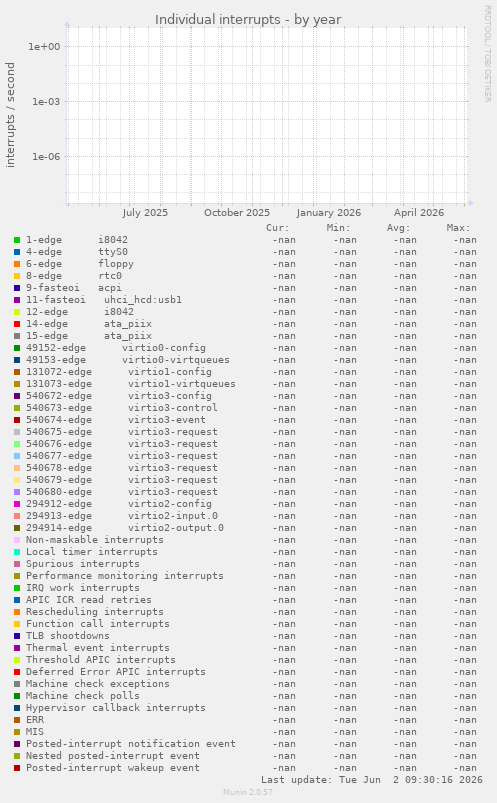Click the Max: column header
The image size is (497, 803).
click(x=458, y=228)
